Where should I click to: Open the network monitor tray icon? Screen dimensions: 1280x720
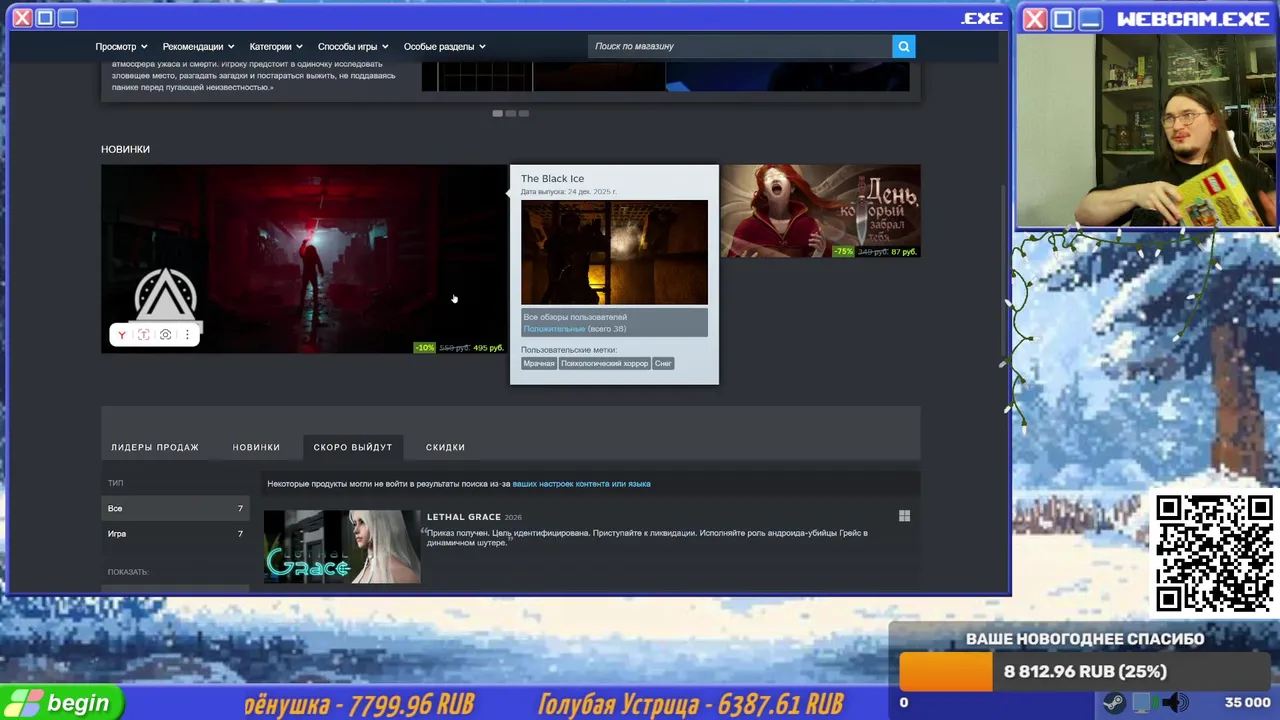point(1144,703)
